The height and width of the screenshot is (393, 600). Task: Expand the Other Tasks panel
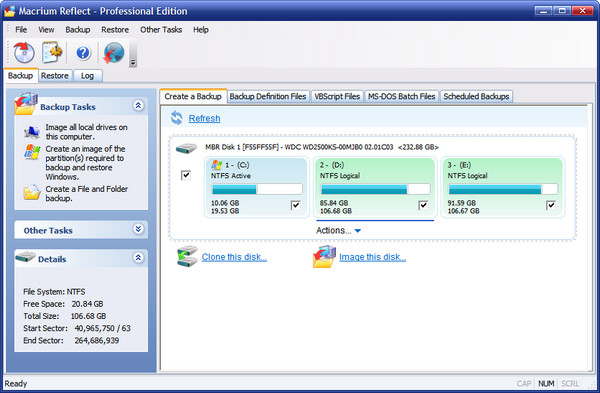pyautogui.click(x=138, y=229)
